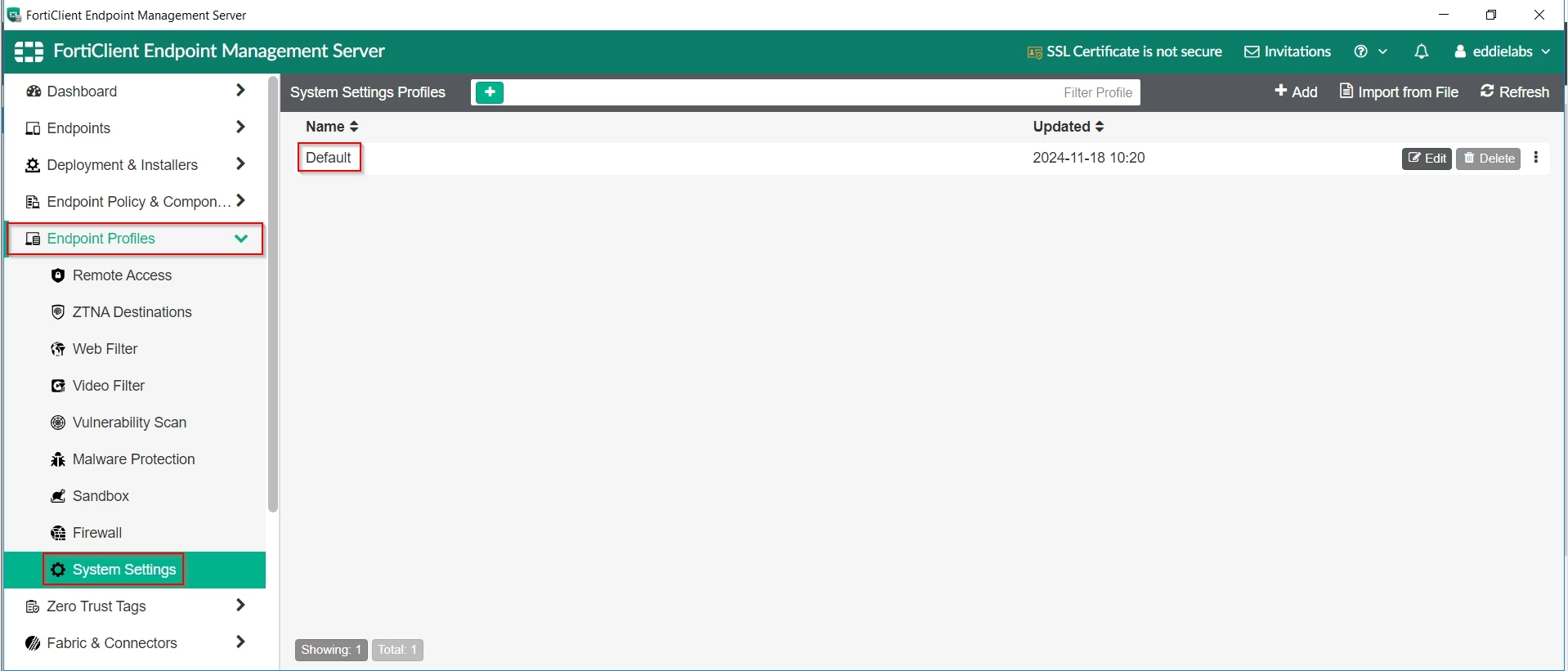Image resolution: width=1568 pixels, height=671 pixels.
Task: Click the Remote Access shield icon
Action: click(58, 275)
